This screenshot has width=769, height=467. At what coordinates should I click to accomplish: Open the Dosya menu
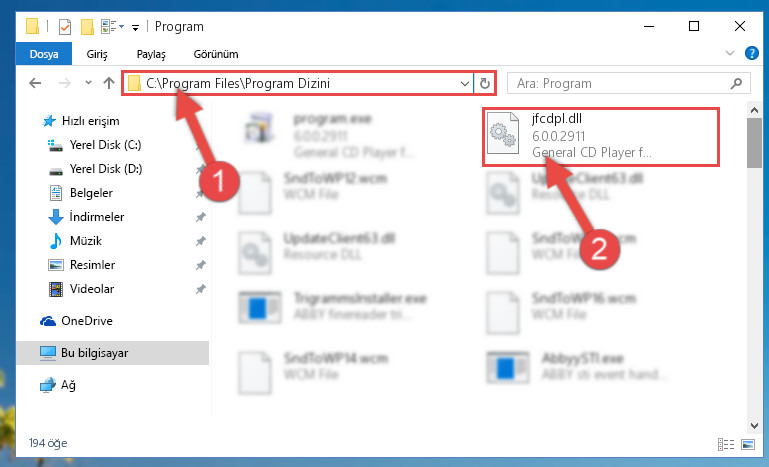click(x=44, y=54)
